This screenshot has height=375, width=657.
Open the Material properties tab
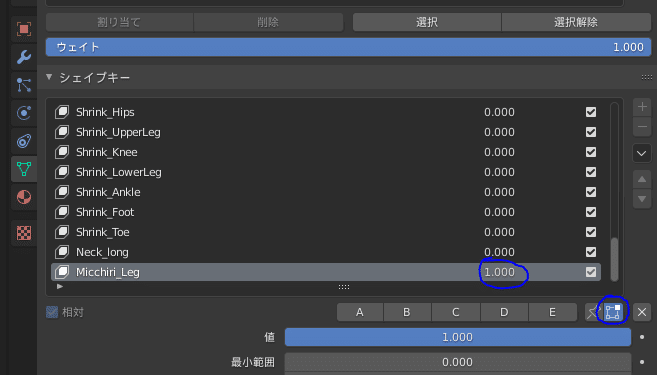point(24,197)
